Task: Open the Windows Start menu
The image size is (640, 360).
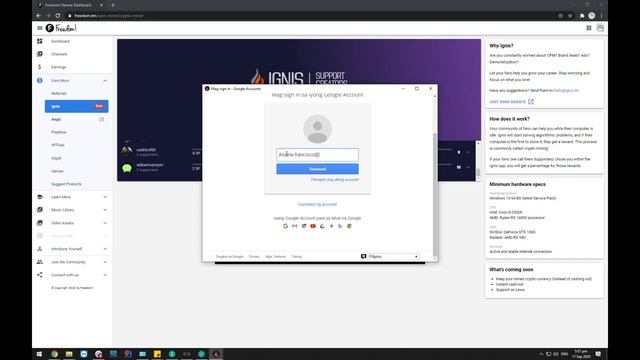Action: 39,354
